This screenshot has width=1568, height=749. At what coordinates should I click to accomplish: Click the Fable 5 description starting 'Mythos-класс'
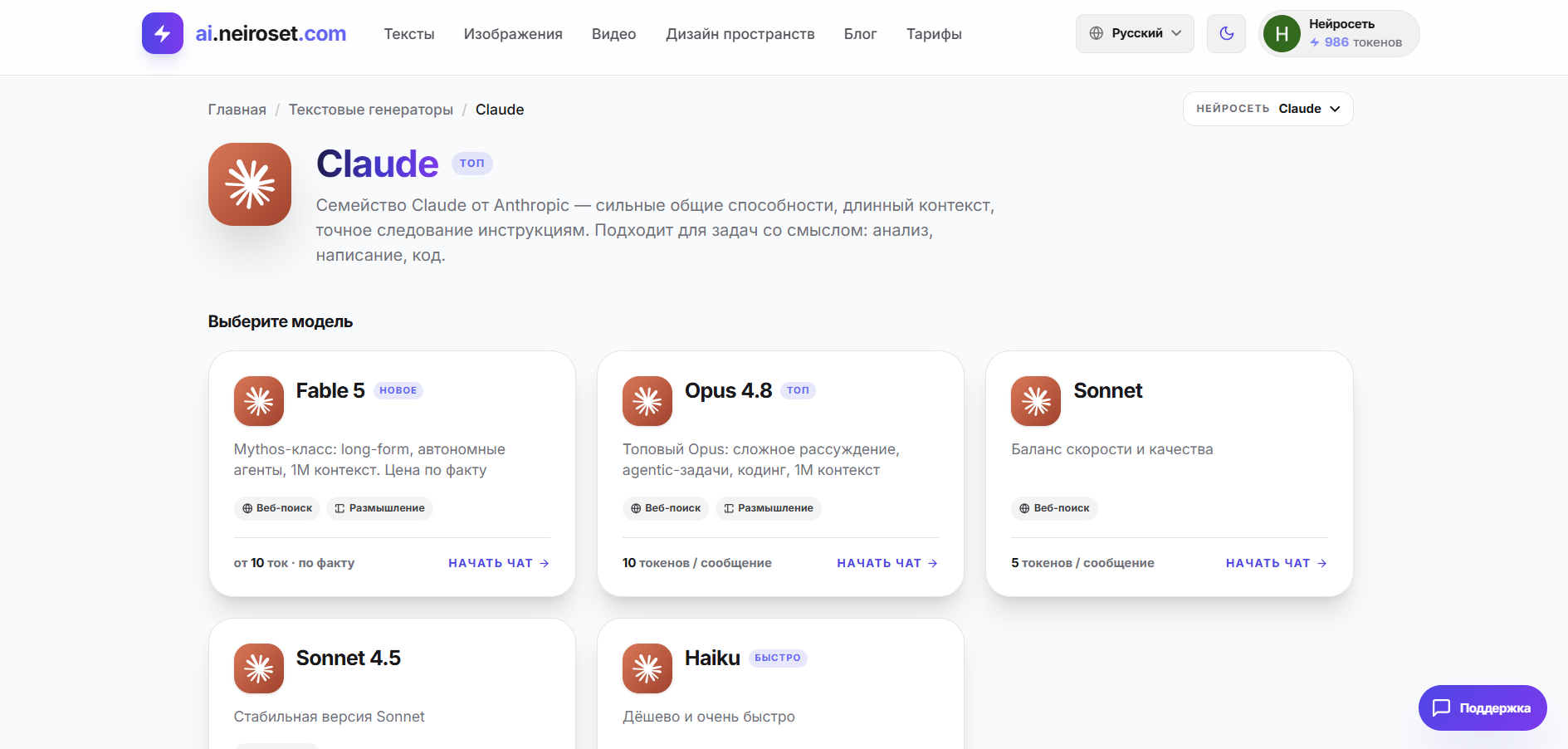369,459
